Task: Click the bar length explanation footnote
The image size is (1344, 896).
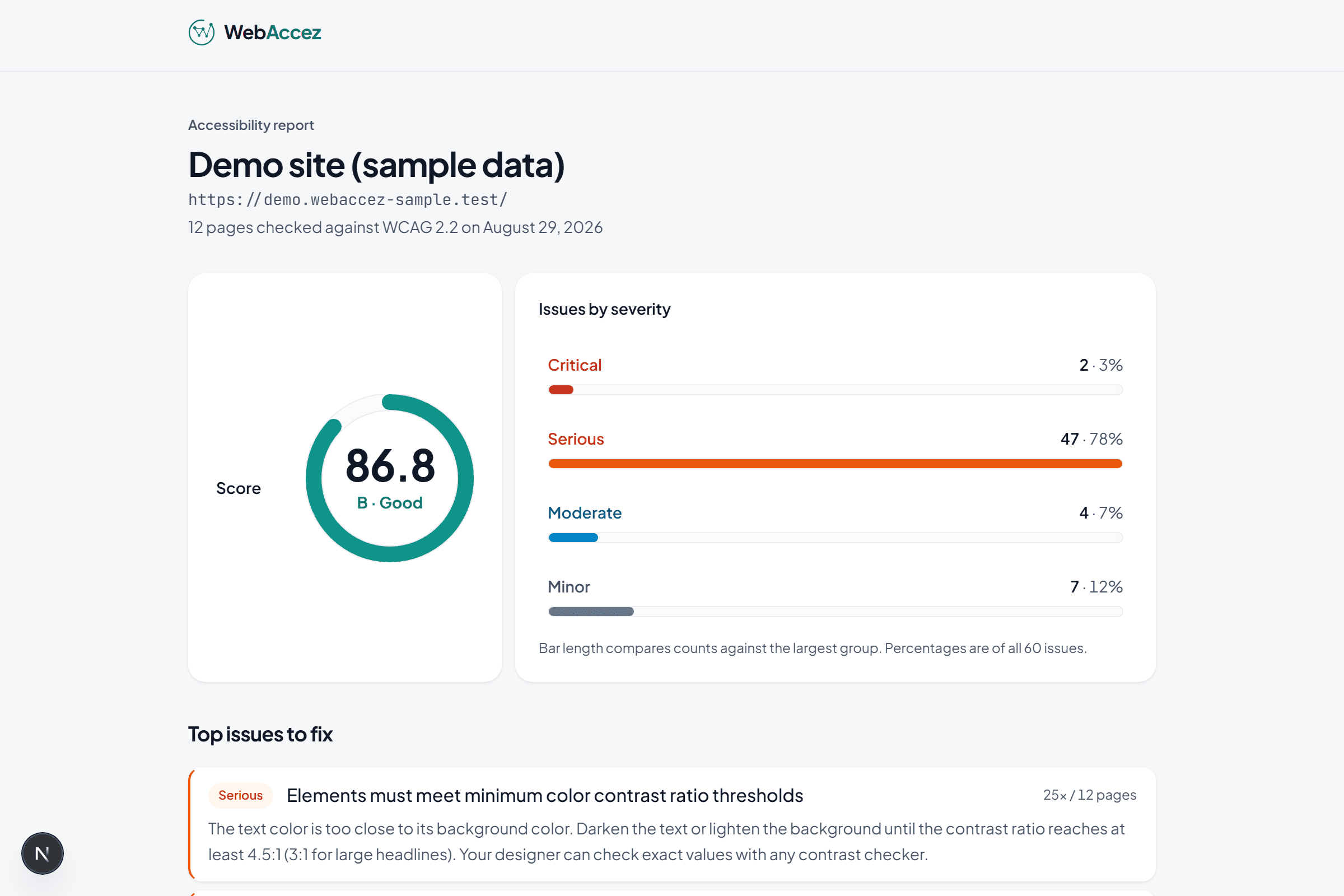Action: (x=813, y=648)
